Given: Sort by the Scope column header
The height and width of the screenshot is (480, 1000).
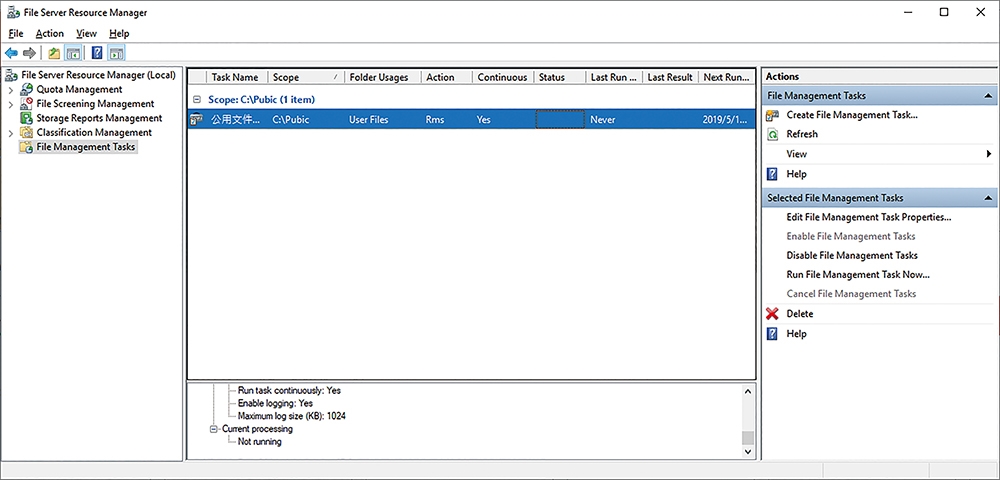Looking at the screenshot, I should point(306,77).
